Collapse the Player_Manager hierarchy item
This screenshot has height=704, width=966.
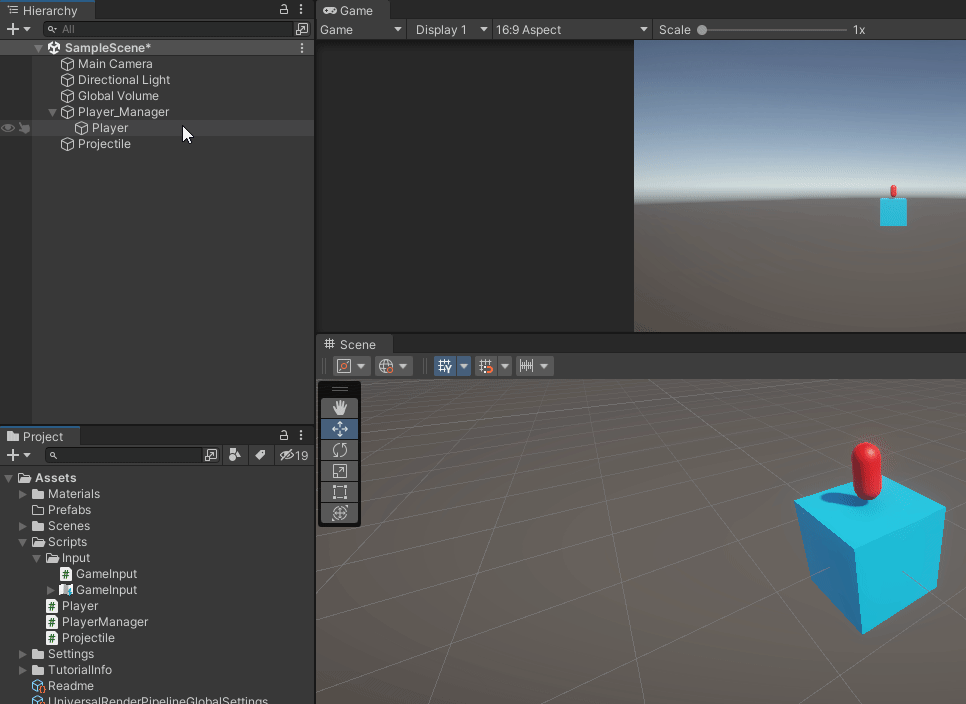(x=52, y=112)
